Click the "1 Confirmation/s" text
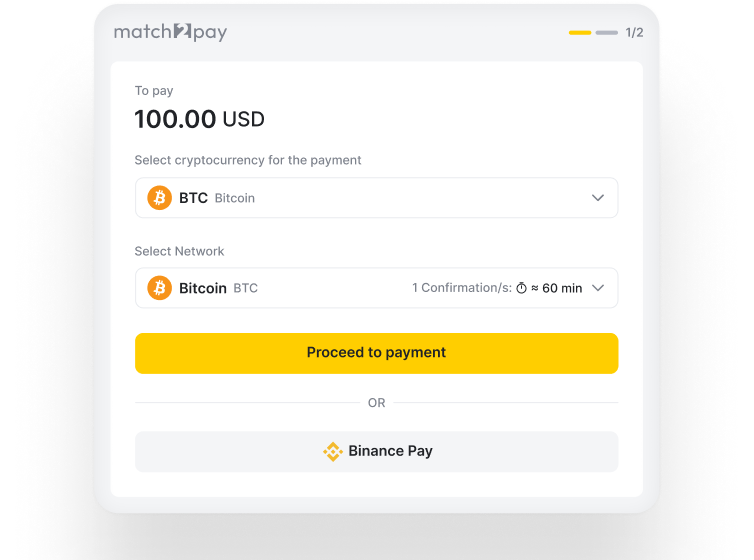 (x=461, y=288)
